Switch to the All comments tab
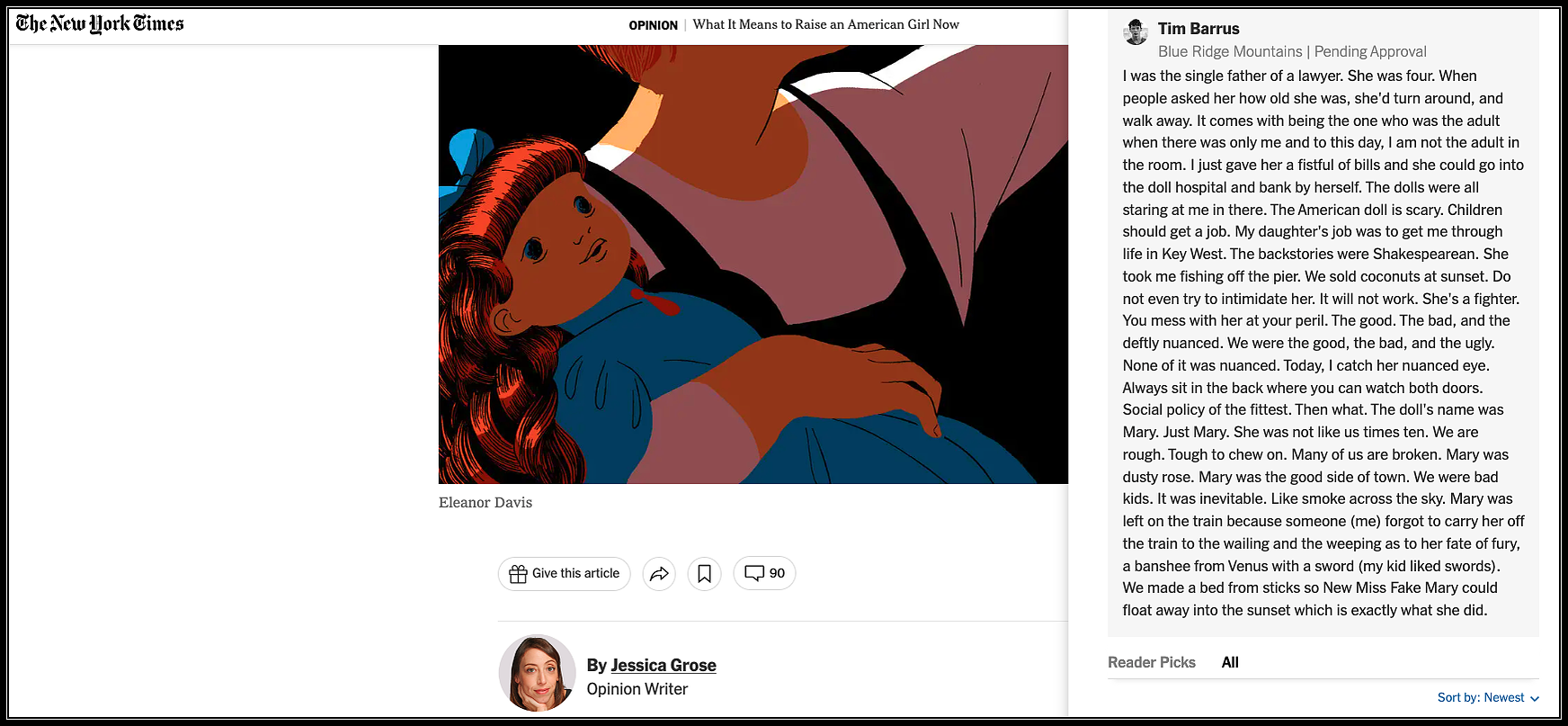 pos(1230,662)
